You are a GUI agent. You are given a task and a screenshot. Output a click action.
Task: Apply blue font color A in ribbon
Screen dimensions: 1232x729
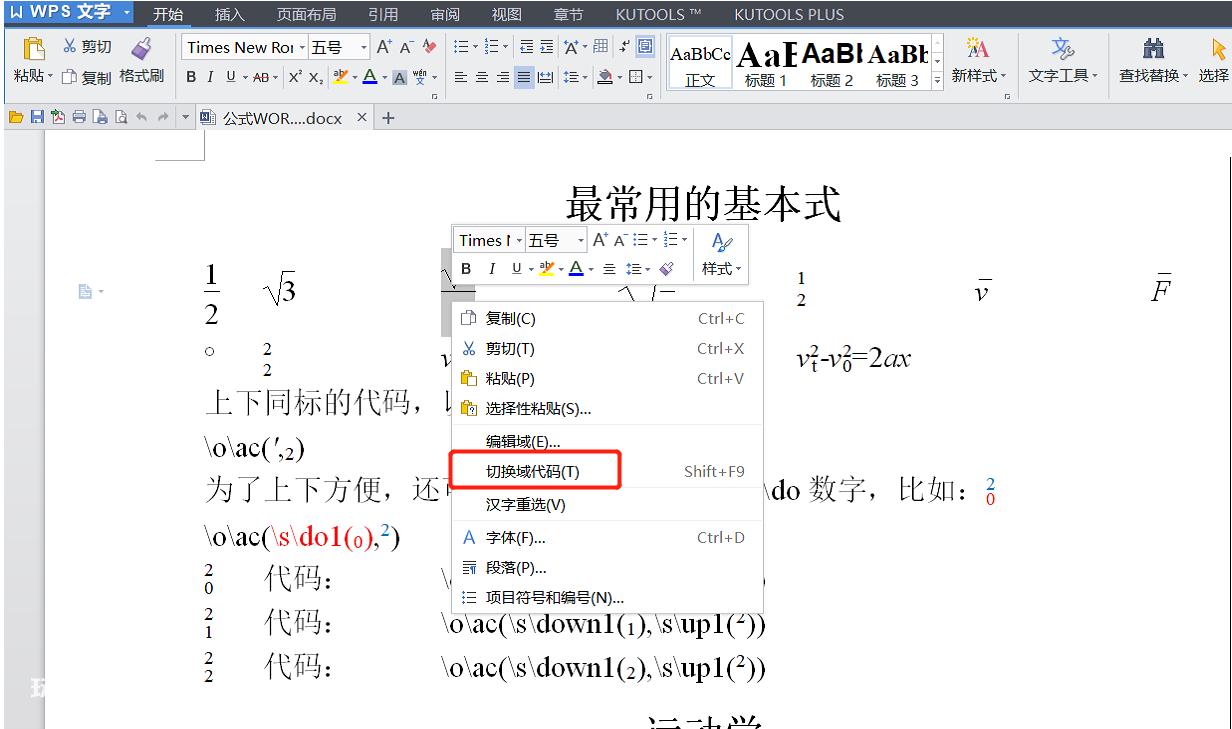click(369, 77)
